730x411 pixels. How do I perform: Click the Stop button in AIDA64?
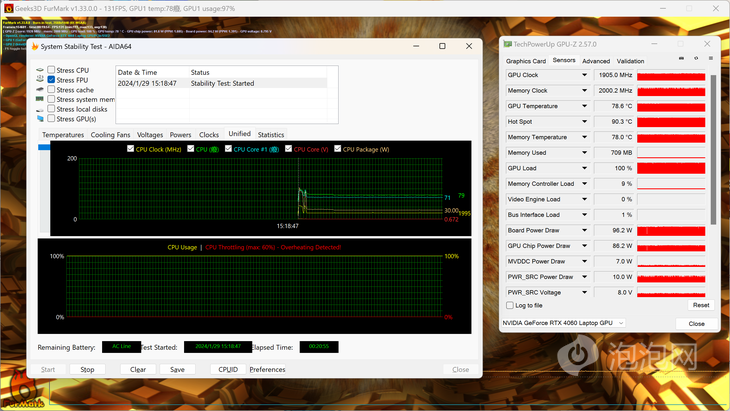pyautogui.click(x=87, y=369)
